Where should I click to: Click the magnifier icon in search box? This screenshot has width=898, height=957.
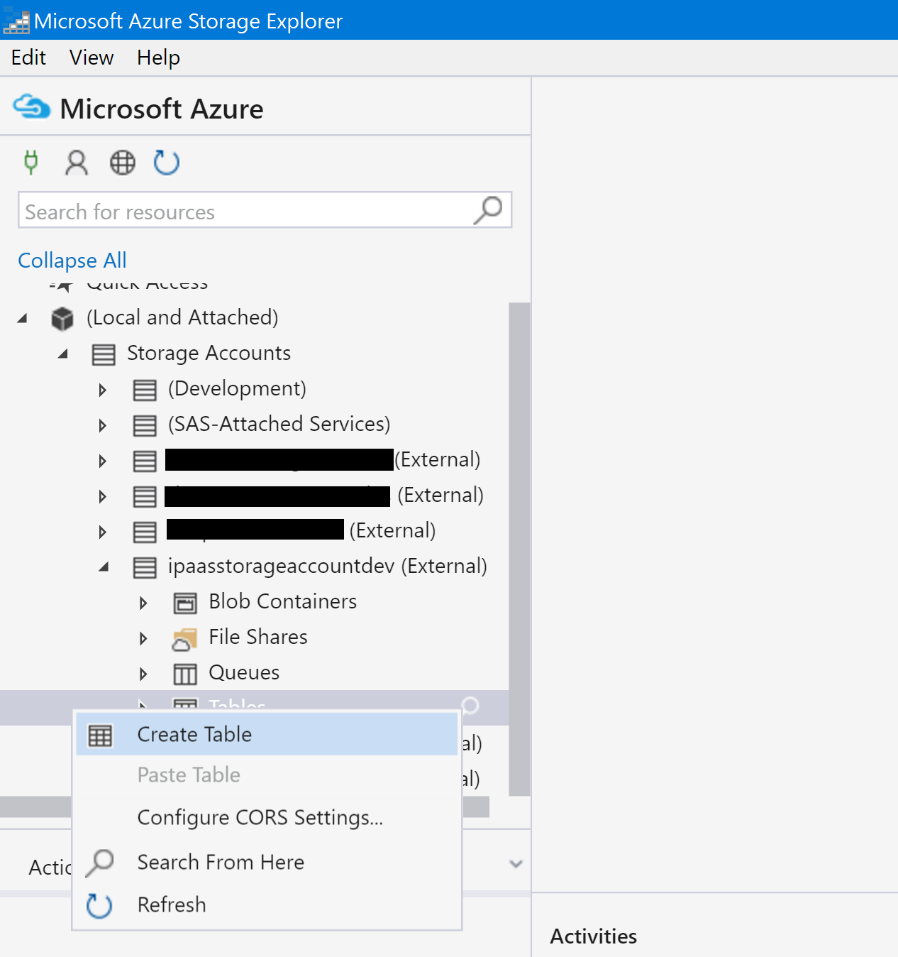[488, 211]
